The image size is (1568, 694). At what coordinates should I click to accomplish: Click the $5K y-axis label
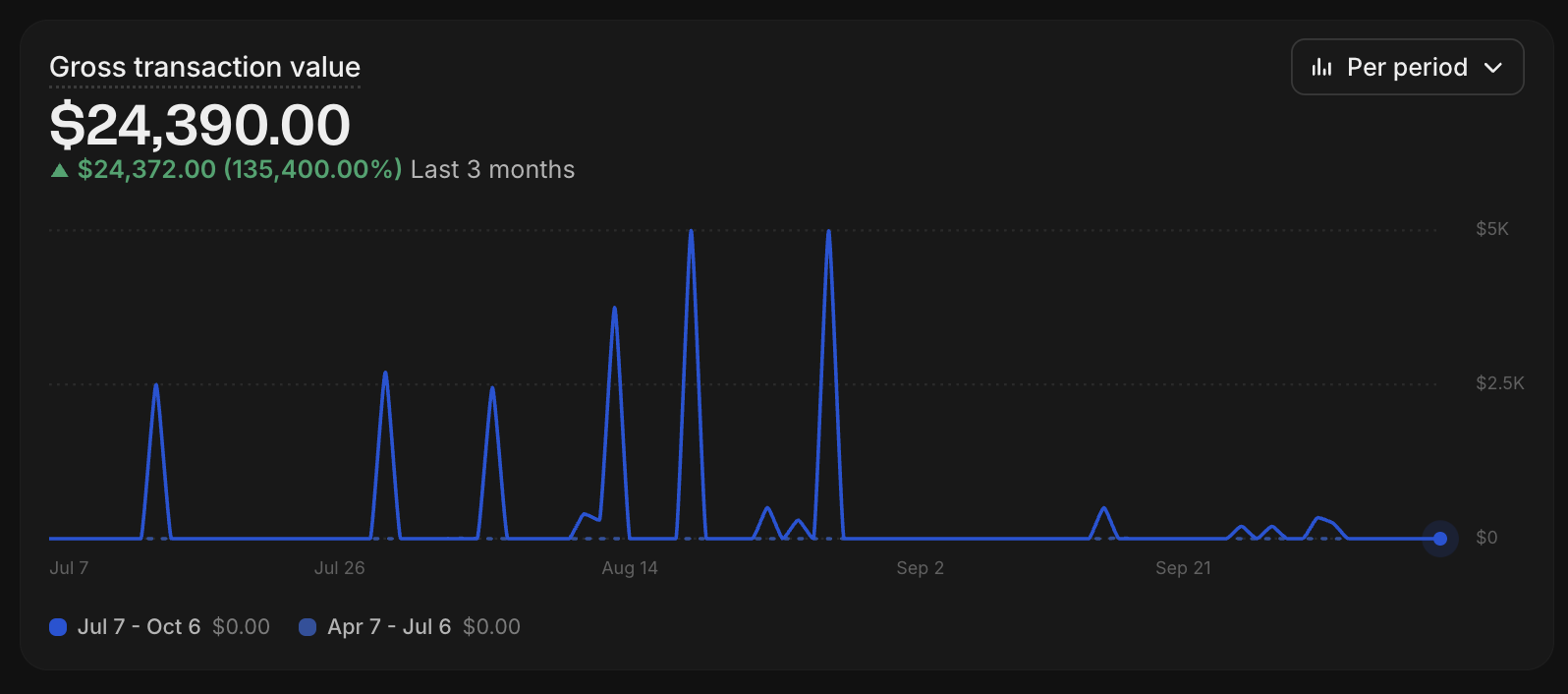coord(1491,229)
